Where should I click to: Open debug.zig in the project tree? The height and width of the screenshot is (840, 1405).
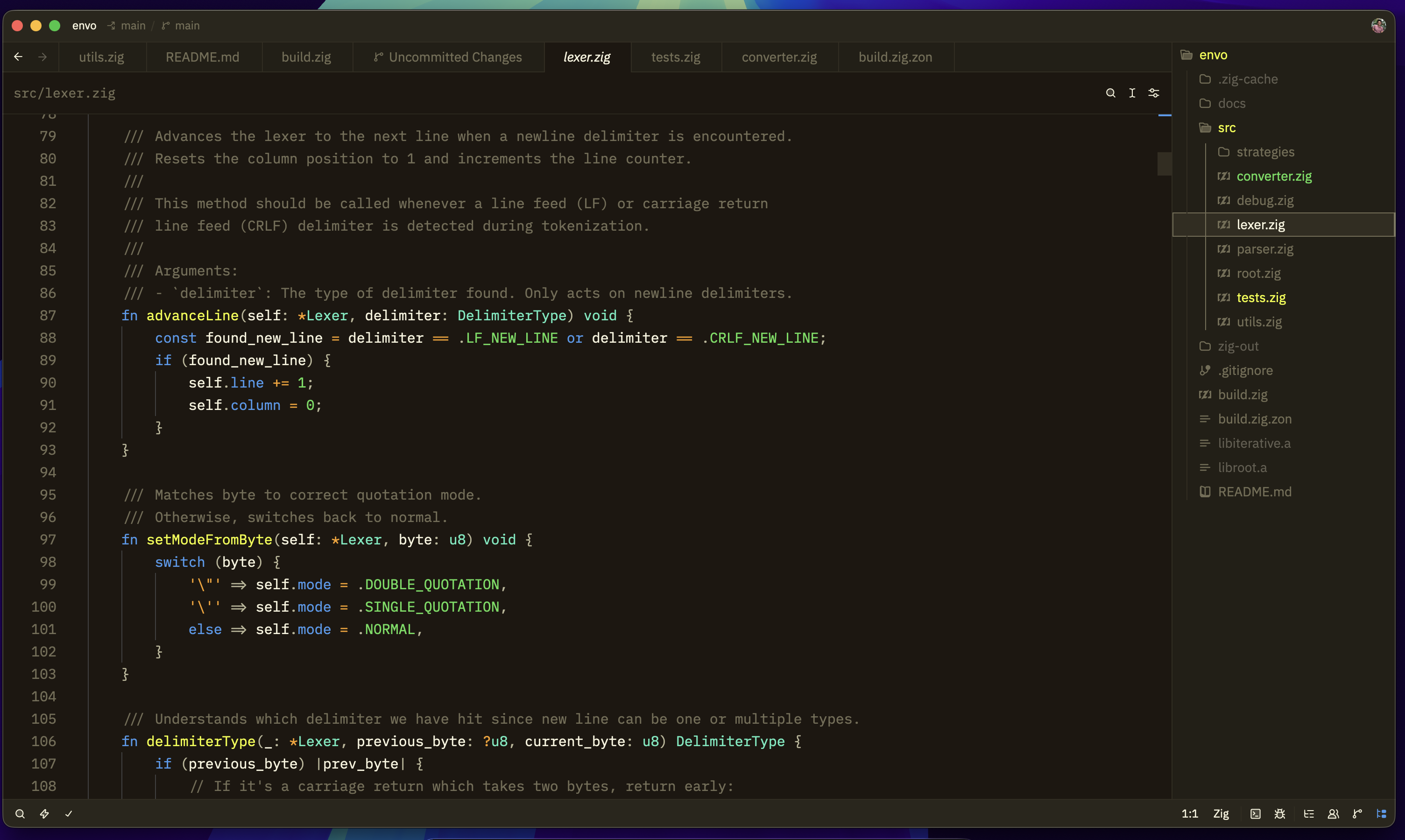pyautogui.click(x=1284, y=200)
